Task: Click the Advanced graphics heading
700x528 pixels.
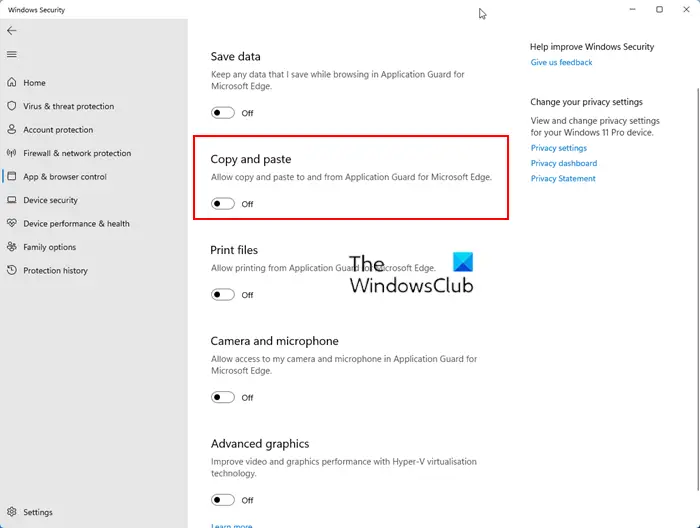Action: (260, 444)
